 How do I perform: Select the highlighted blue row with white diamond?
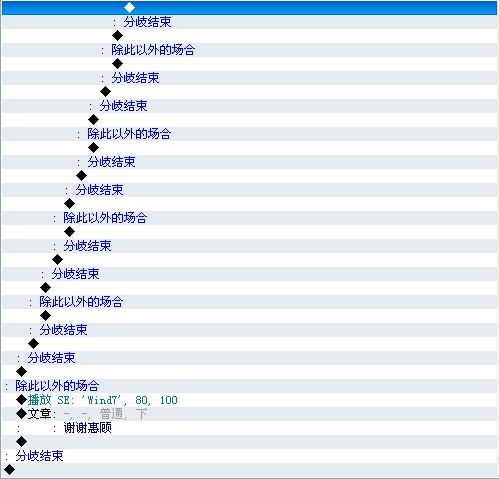pos(249,7)
